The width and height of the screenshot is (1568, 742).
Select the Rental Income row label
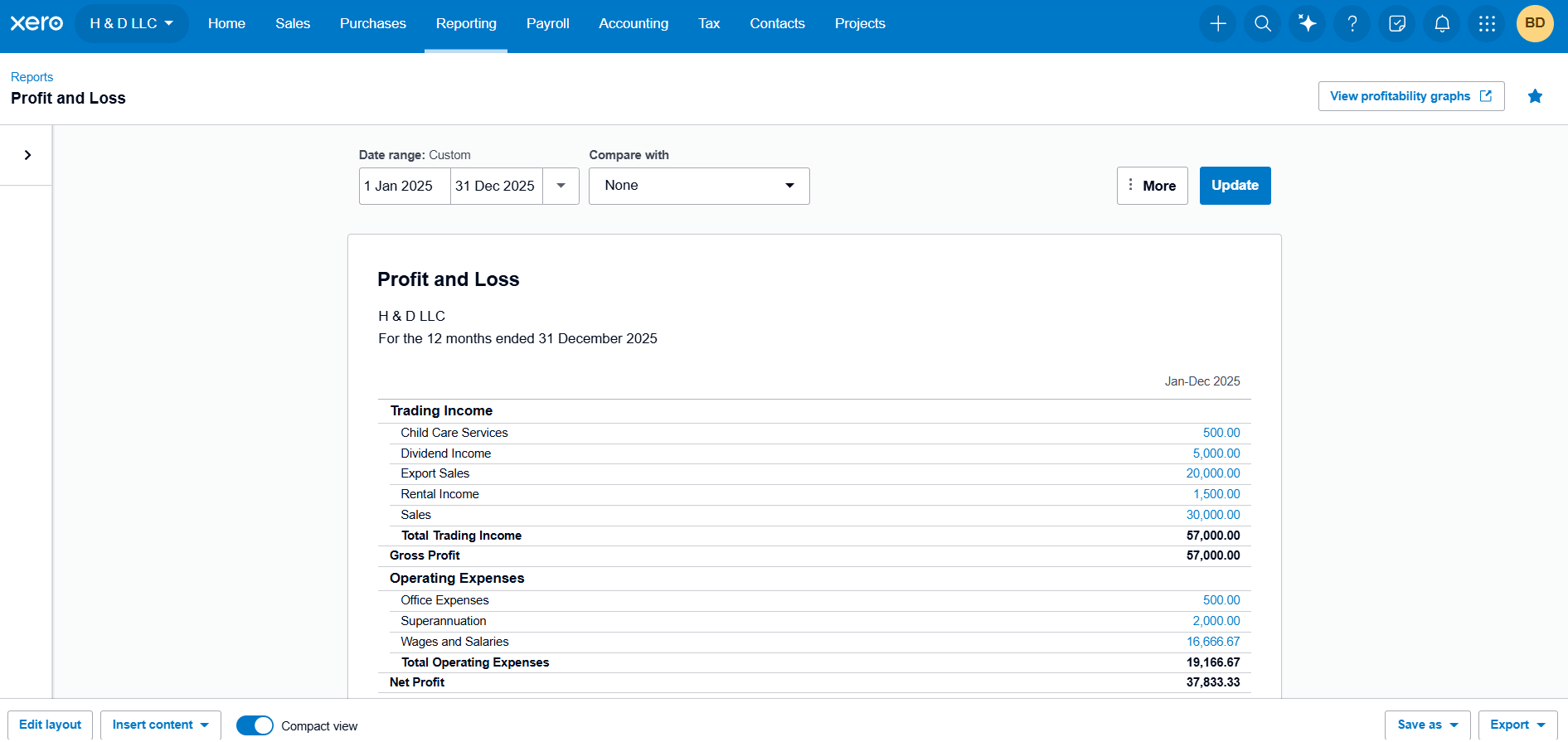[439, 494]
